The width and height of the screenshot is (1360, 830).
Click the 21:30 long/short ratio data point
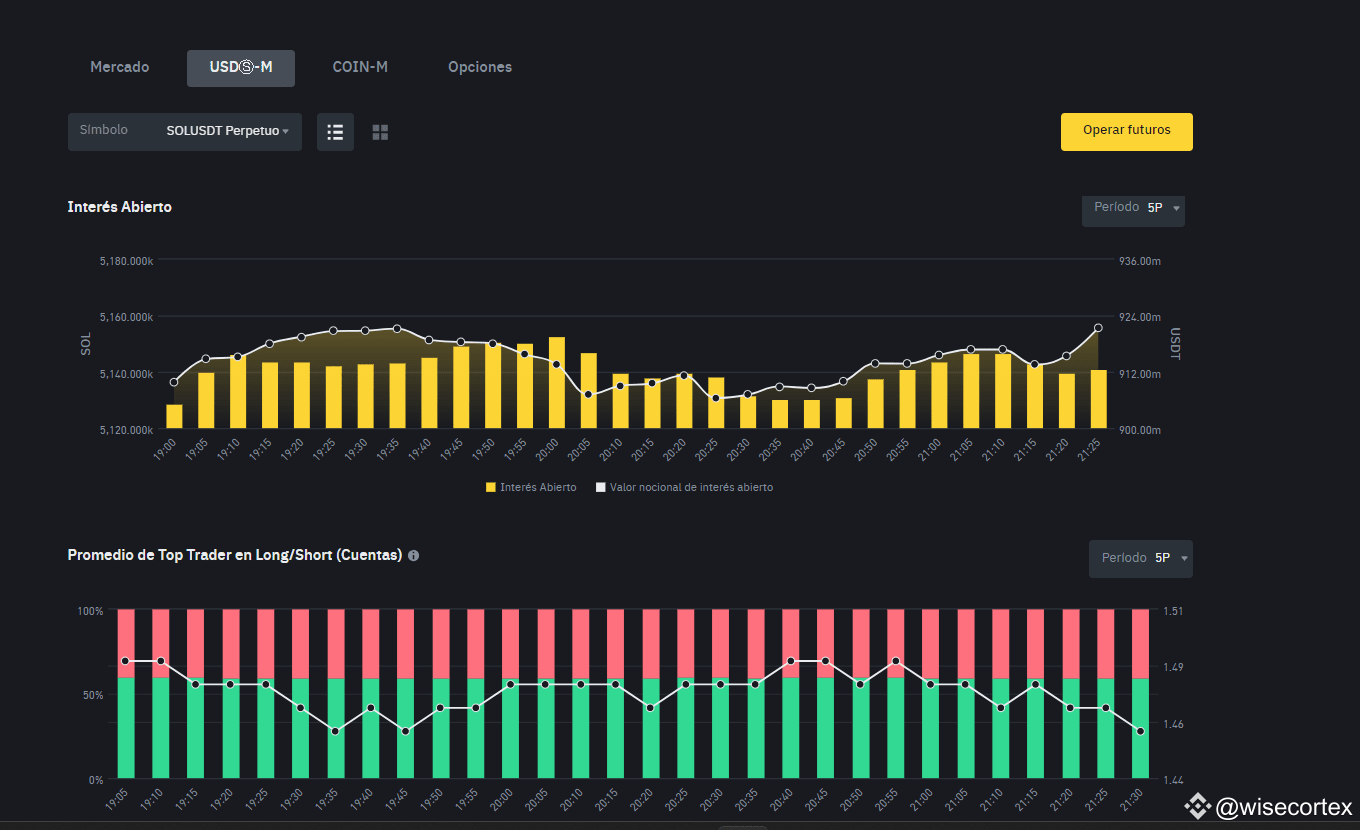pos(1140,731)
